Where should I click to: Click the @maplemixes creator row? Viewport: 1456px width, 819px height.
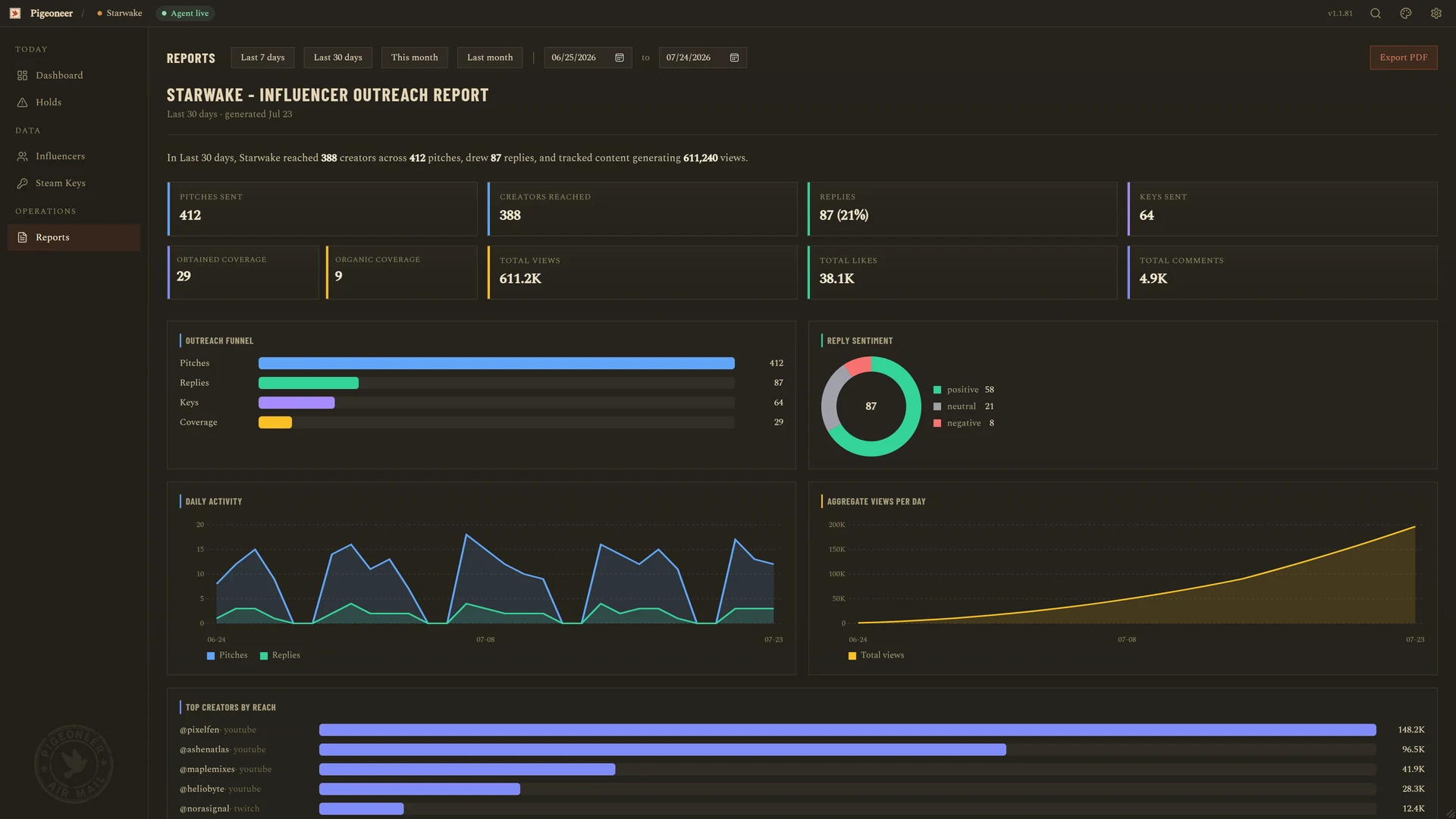[x=802, y=769]
